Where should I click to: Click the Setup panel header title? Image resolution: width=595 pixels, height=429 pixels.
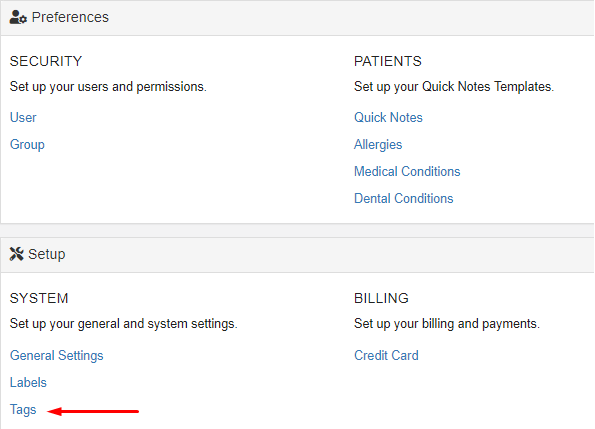(47, 254)
